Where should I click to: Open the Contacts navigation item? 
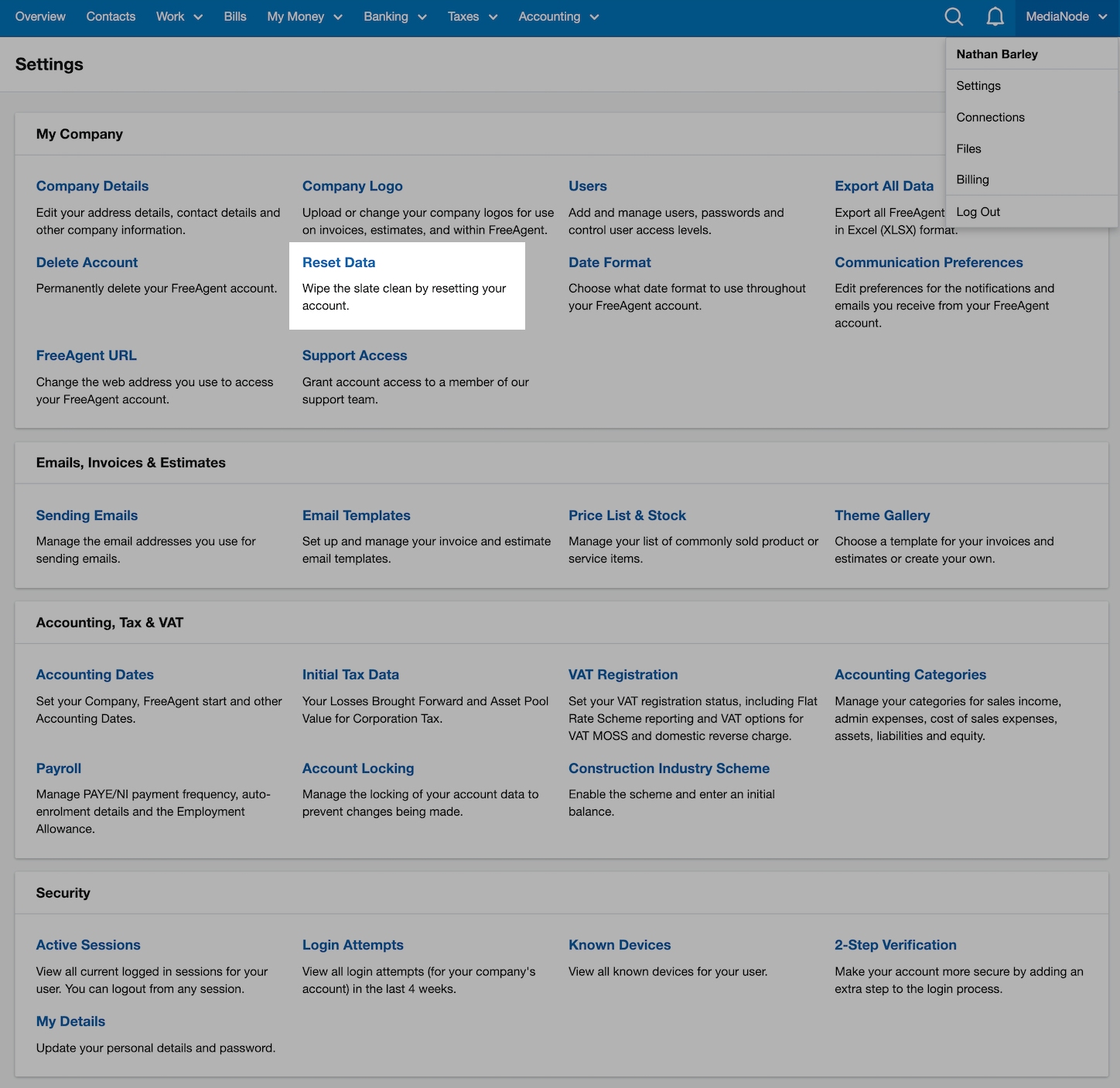pyautogui.click(x=111, y=17)
